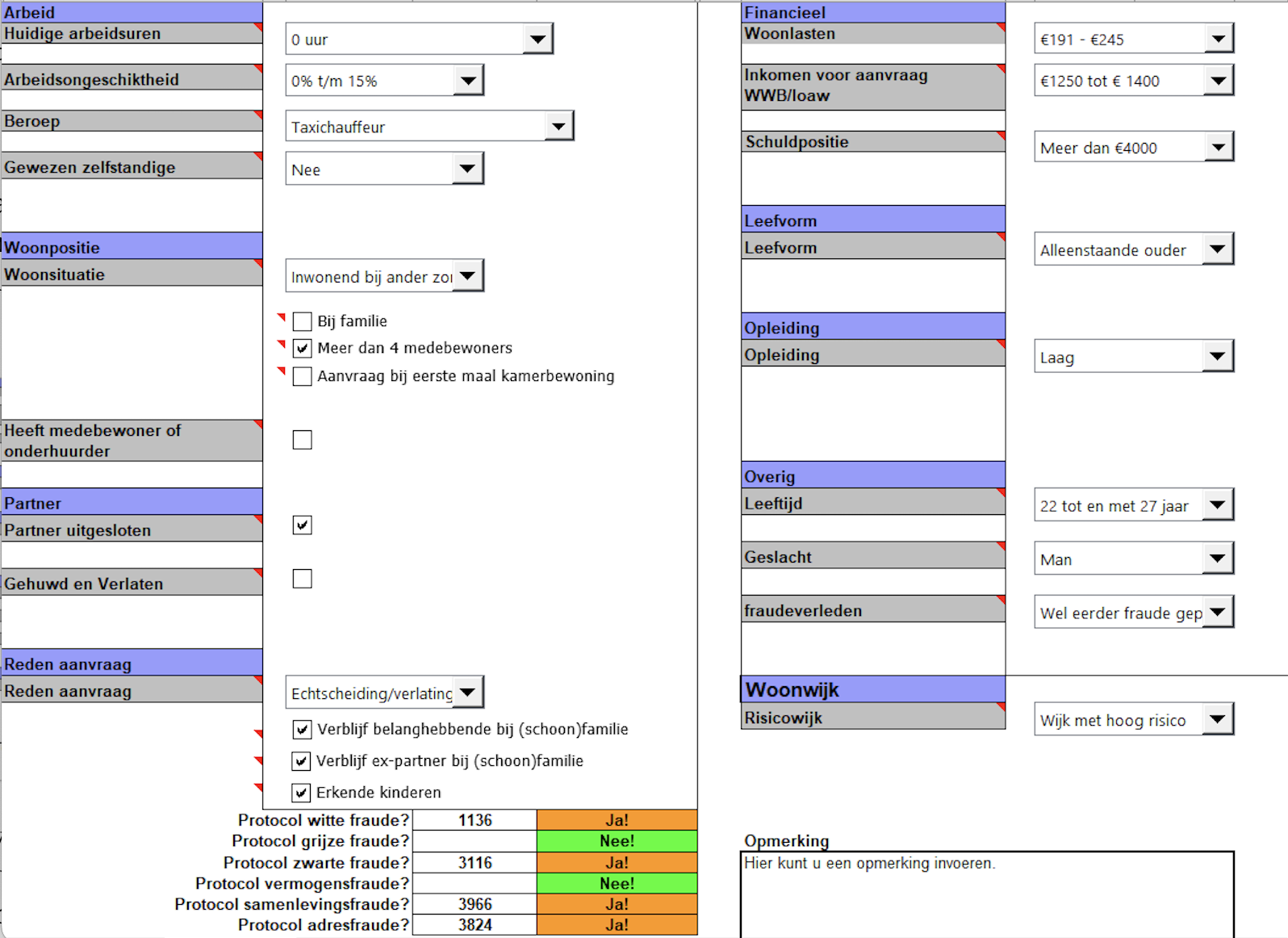Click the Opmerking text box

click(x=986, y=896)
